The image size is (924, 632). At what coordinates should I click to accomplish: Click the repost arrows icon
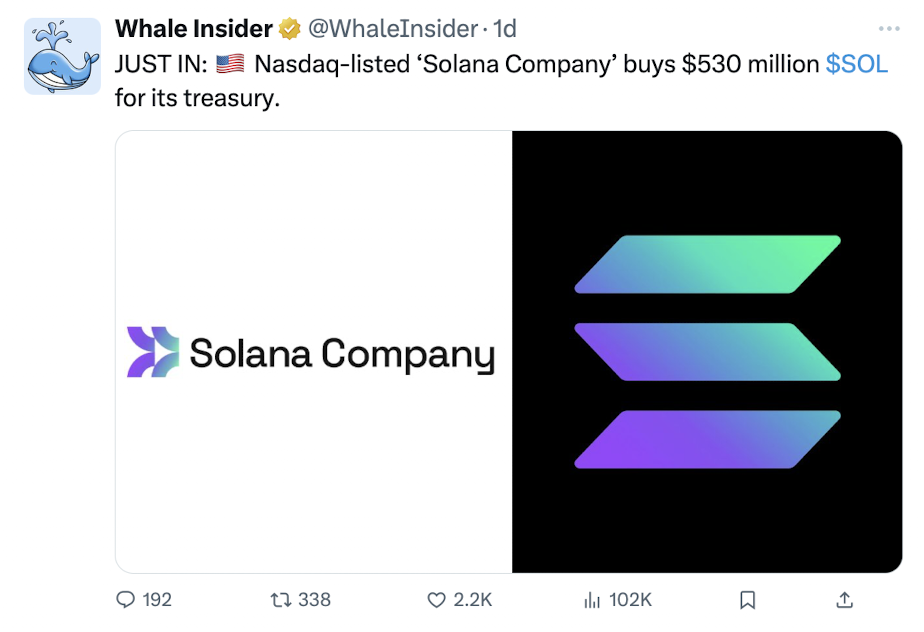pyautogui.click(x=281, y=600)
